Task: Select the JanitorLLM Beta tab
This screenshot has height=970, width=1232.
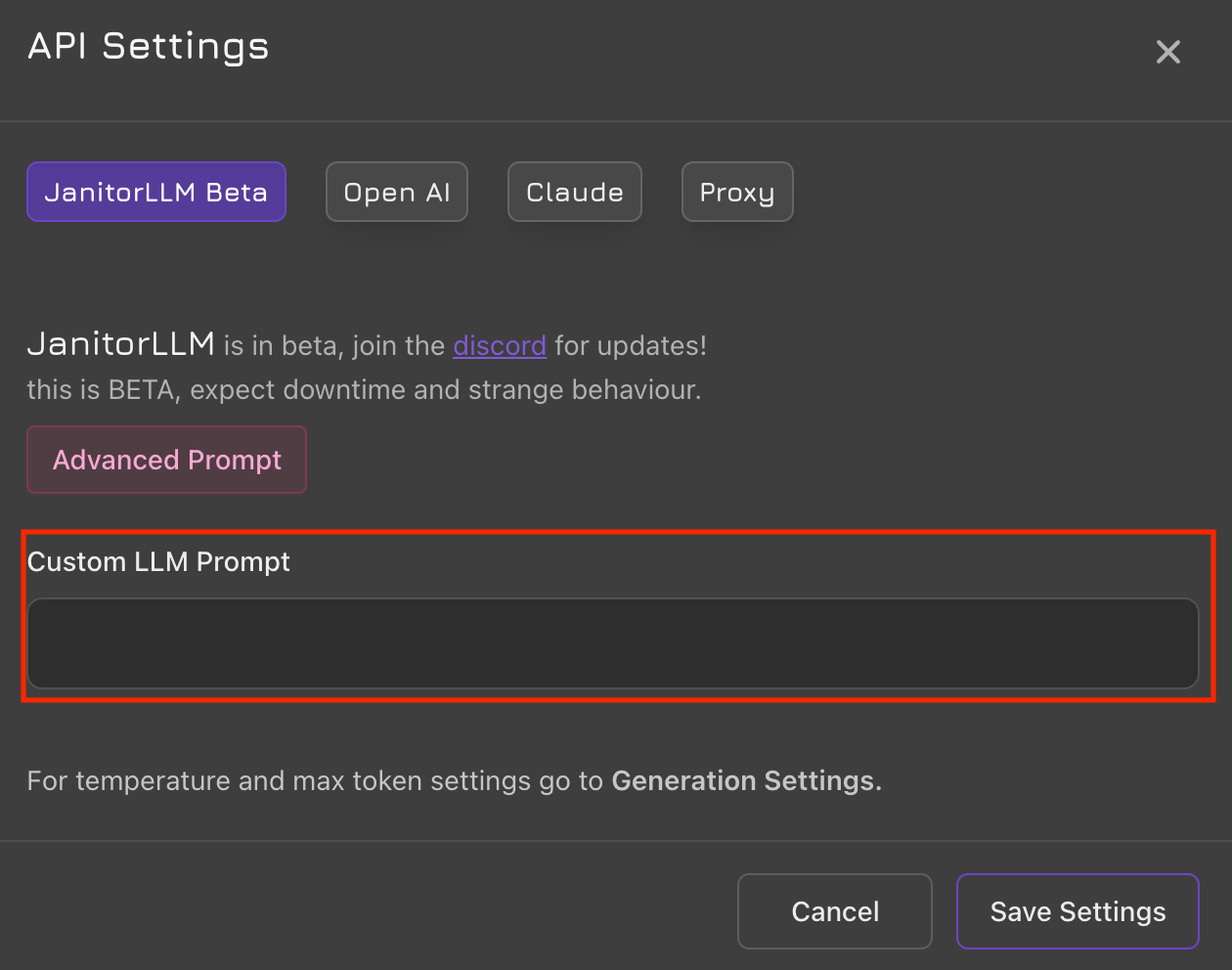Action: [156, 192]
